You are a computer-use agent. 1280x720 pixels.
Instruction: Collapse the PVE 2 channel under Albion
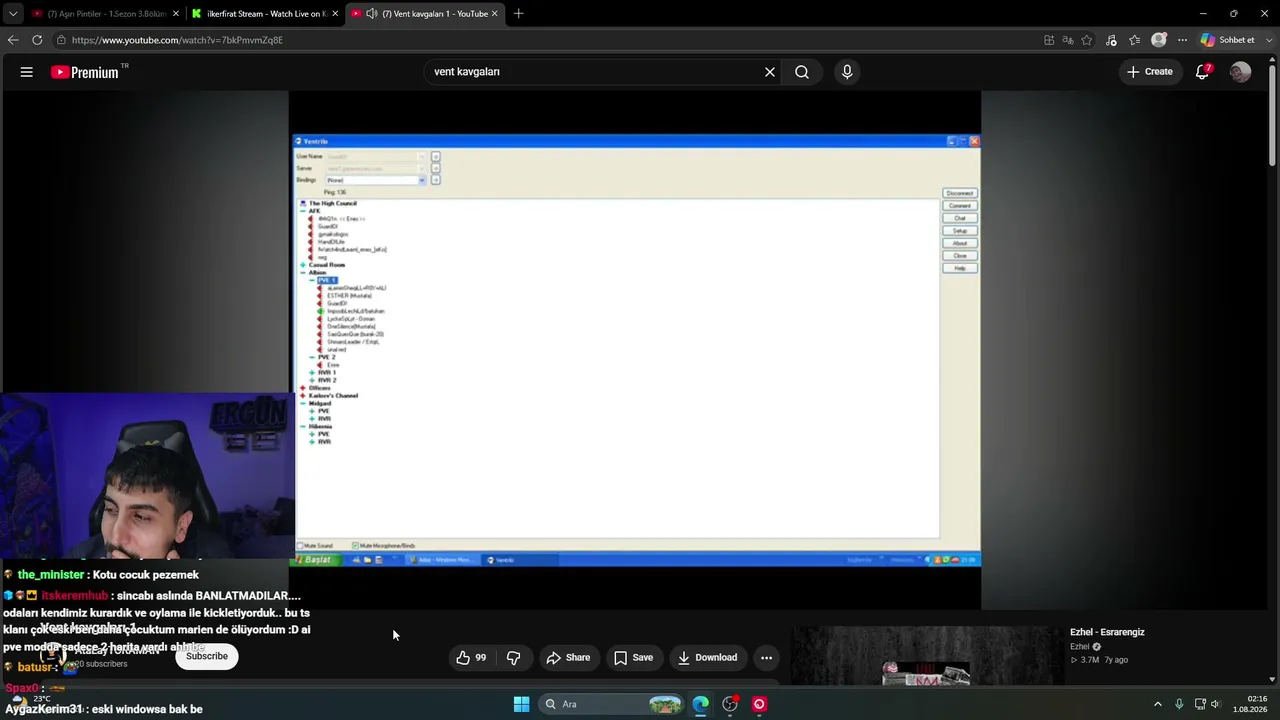point(313,357)
